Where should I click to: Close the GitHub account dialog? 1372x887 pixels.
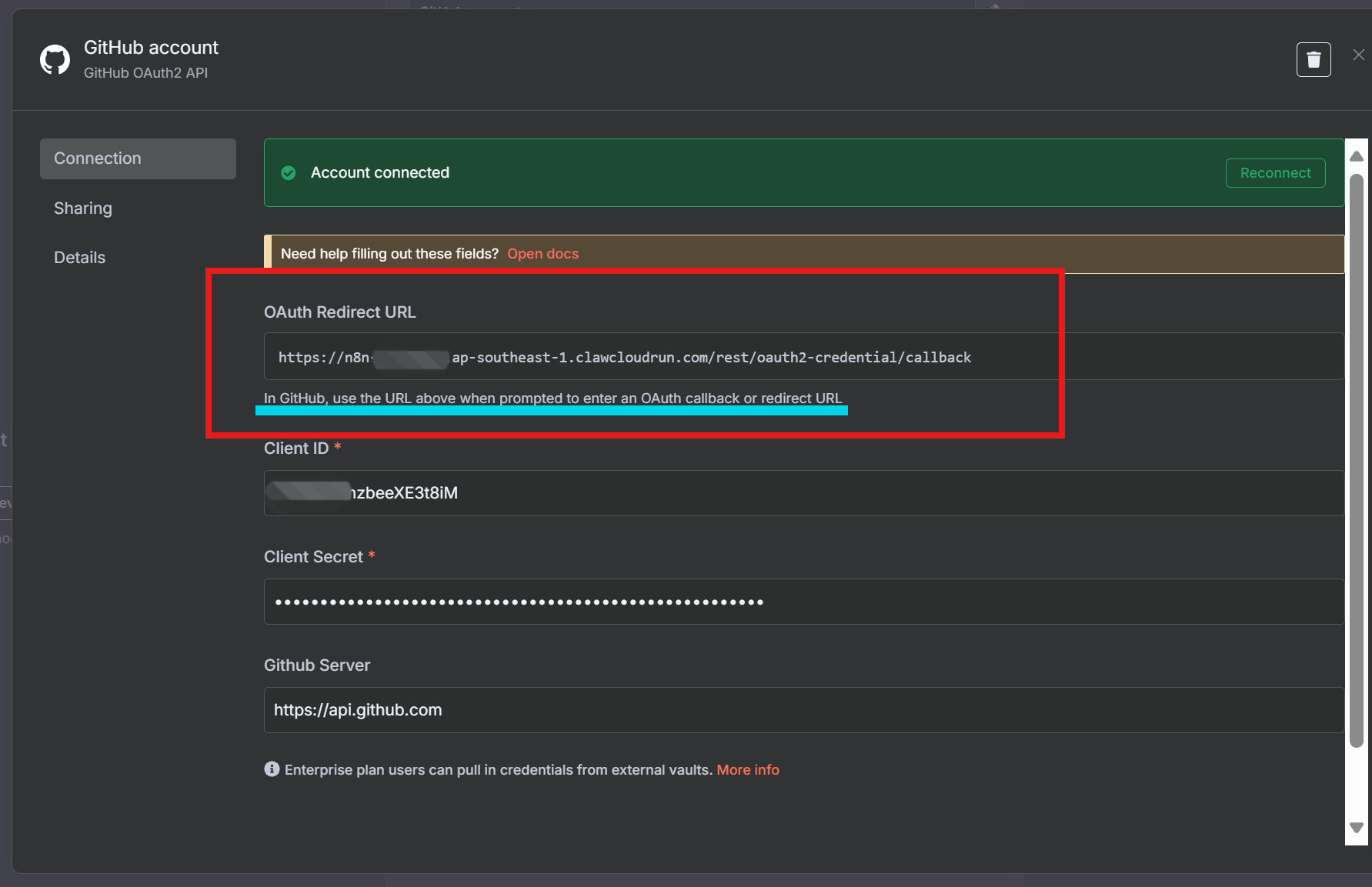tap(1358, 55)
